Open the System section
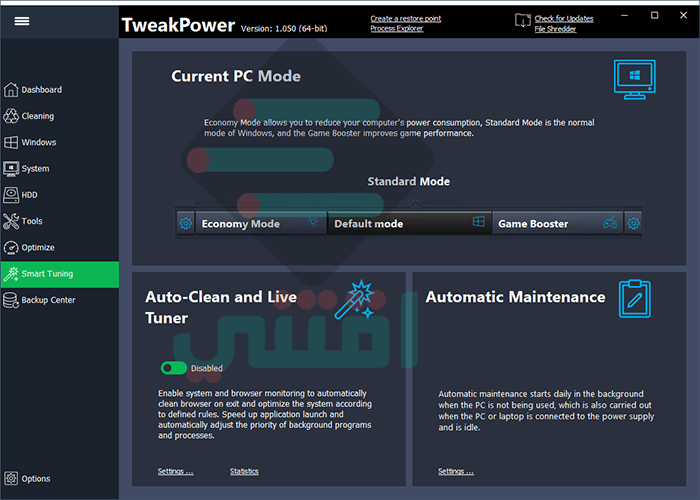The height and width of the screenshot is (500, 700). tap(60, 169)
